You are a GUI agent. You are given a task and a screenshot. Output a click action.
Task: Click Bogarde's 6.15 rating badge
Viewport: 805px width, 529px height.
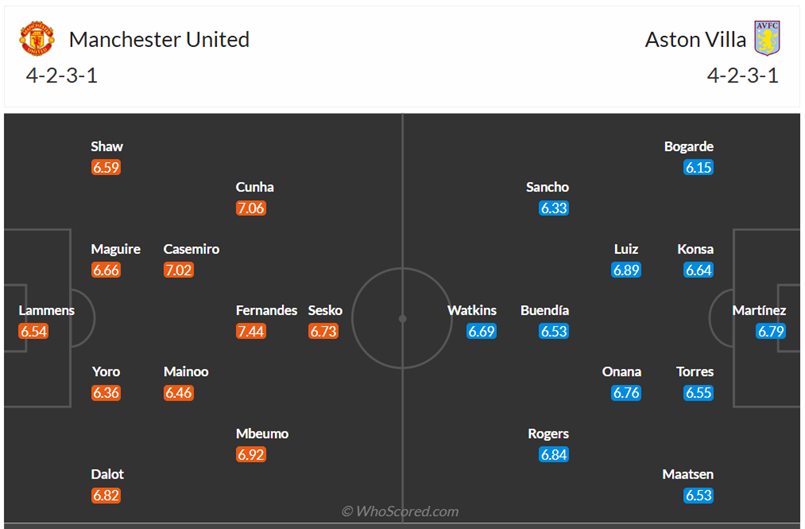click(x=699, y=168)
